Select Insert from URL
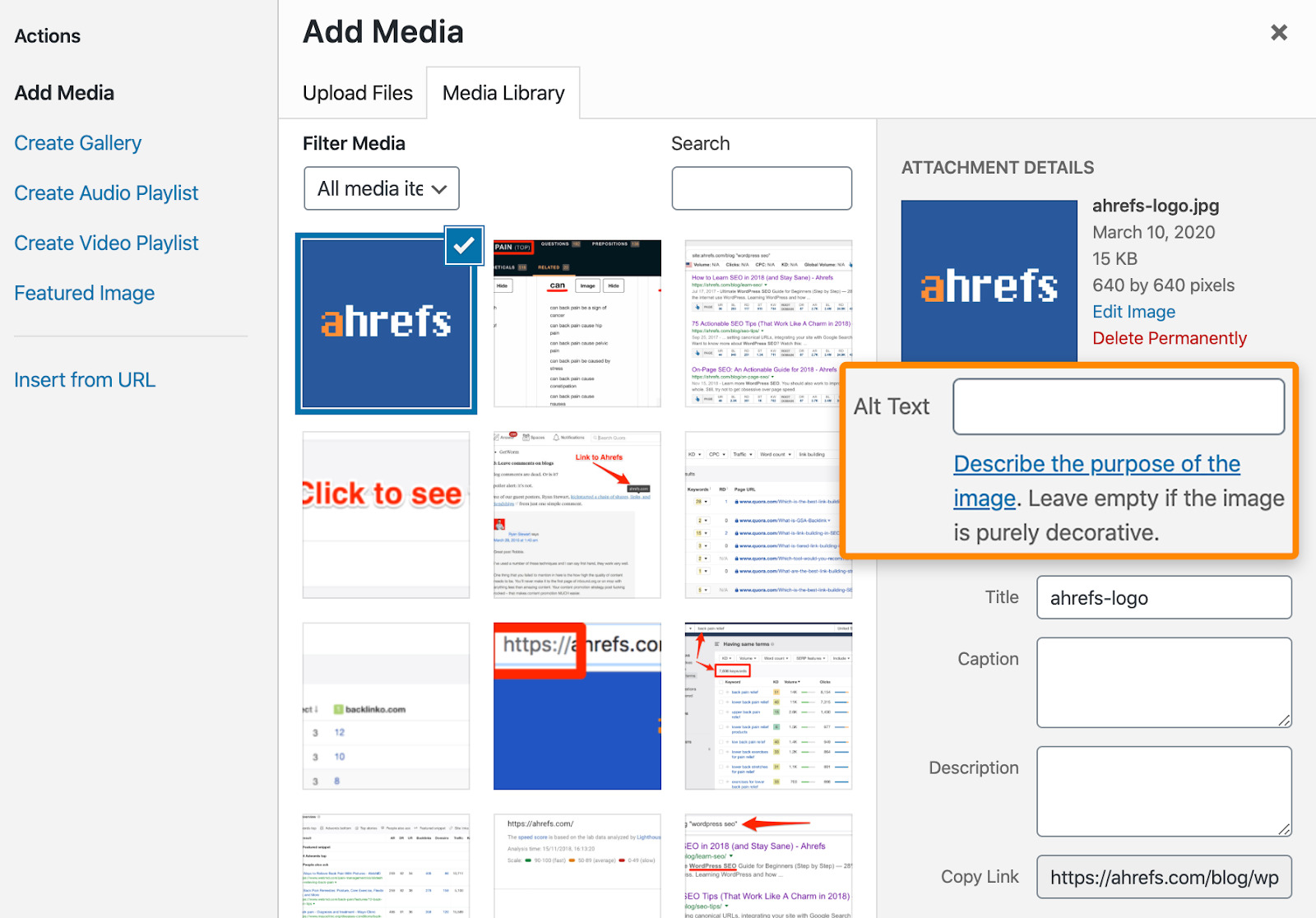Screen dimensions: 1316x918 (85, 379)
